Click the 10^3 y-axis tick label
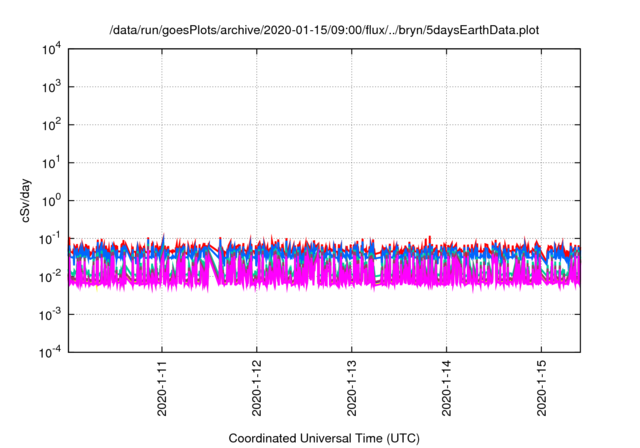Viewport: 640px width, 448px height. pos(51,87)
